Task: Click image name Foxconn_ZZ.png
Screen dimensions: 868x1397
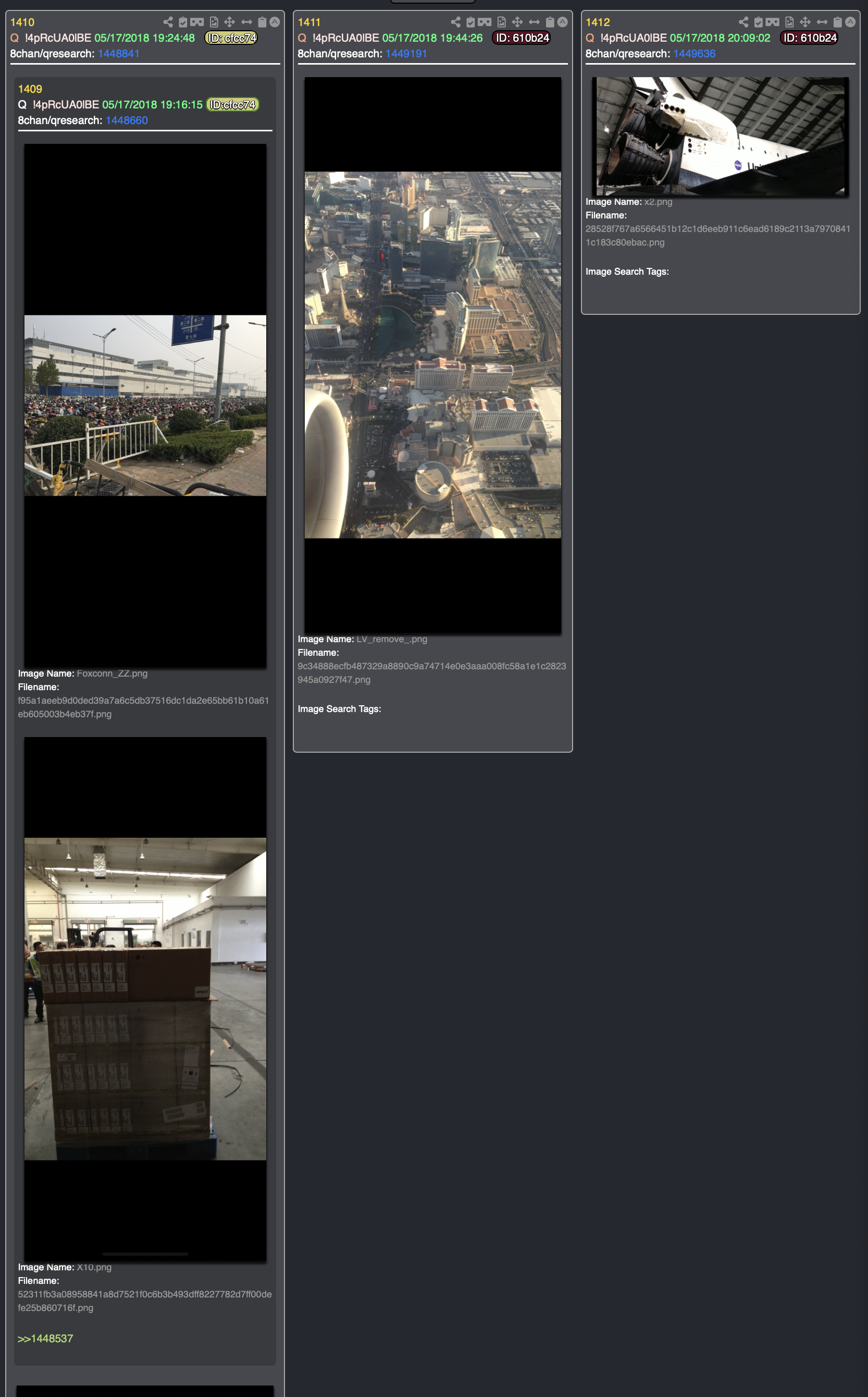Action: coord(112,673)
